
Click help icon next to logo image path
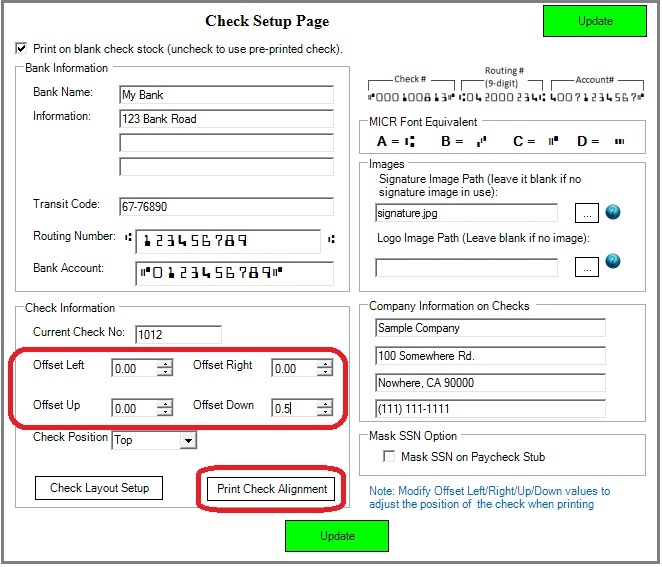click(x=613, y=261)
